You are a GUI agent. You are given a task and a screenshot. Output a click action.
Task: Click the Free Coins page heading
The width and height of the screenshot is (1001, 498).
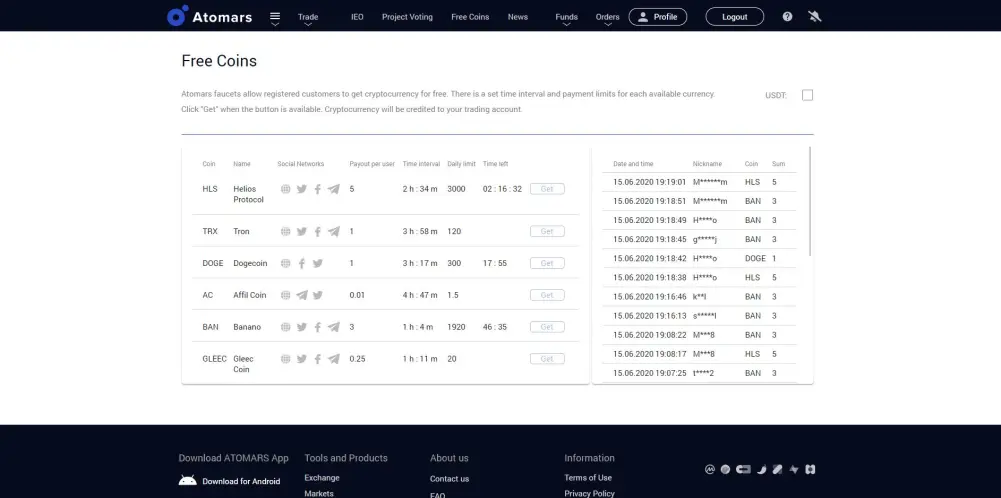[x=219, y=61]
